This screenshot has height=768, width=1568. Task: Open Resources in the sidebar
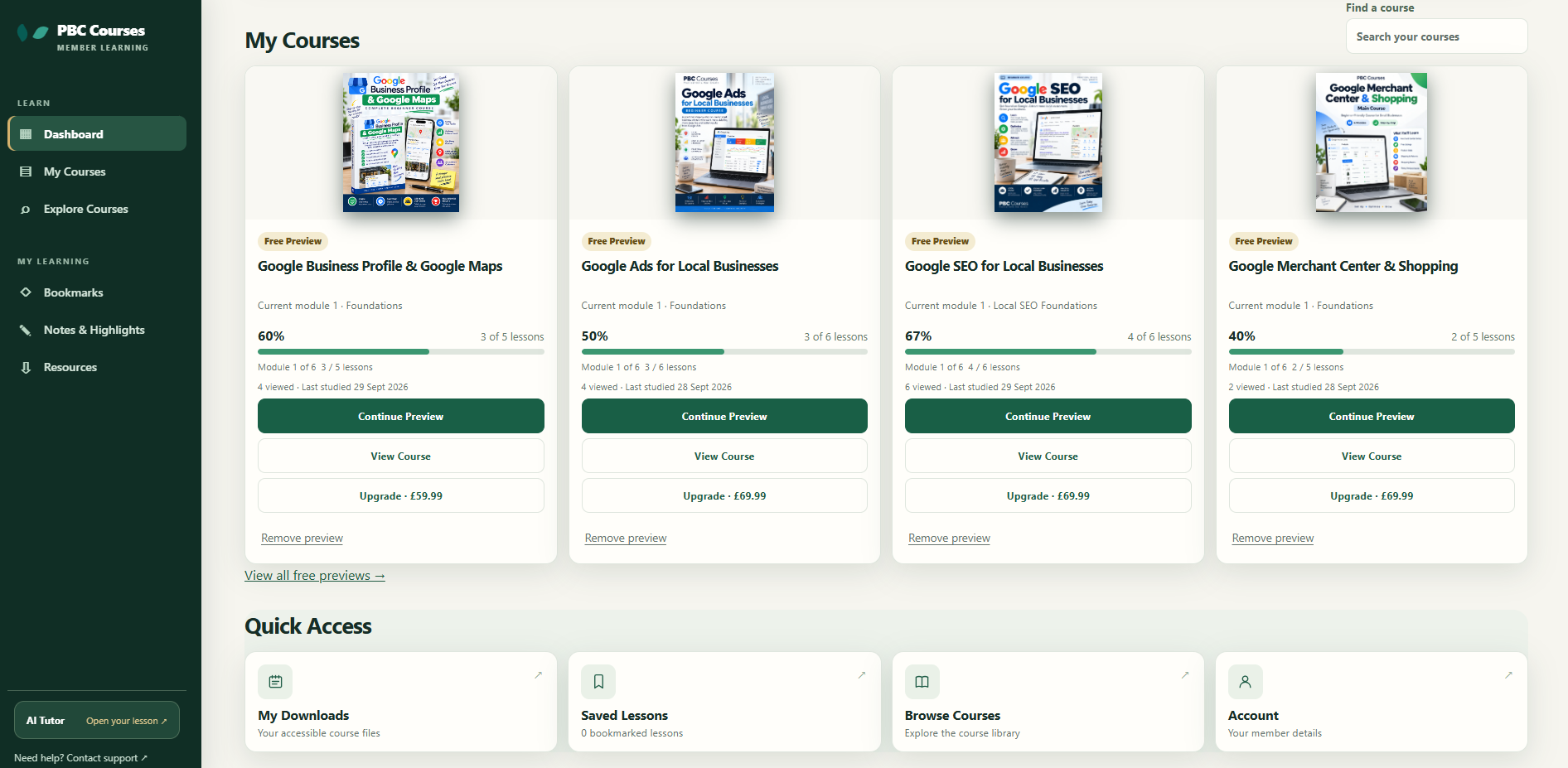(x=97, y=367)
